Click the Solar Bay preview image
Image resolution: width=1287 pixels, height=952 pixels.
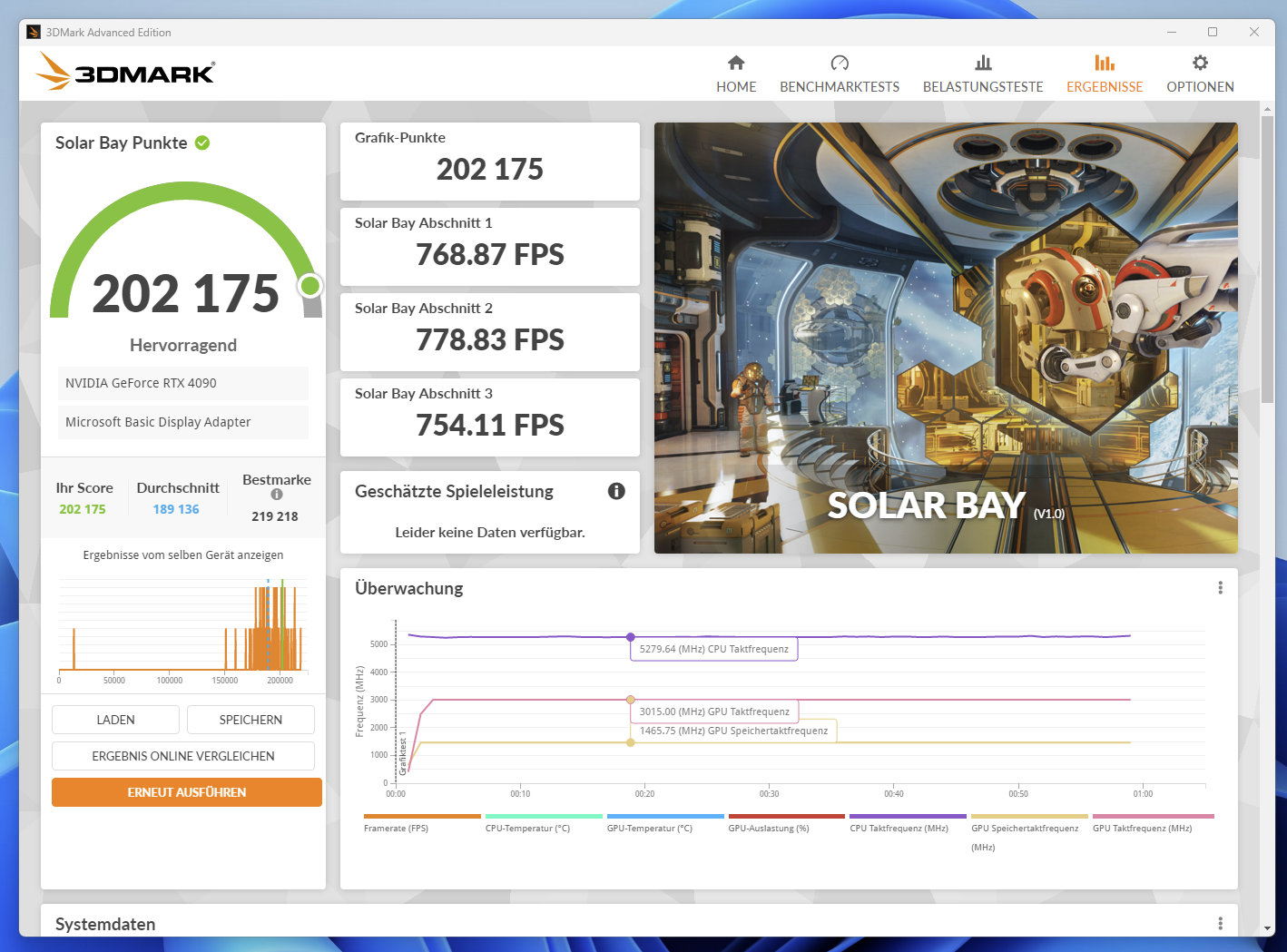[946, 338]
